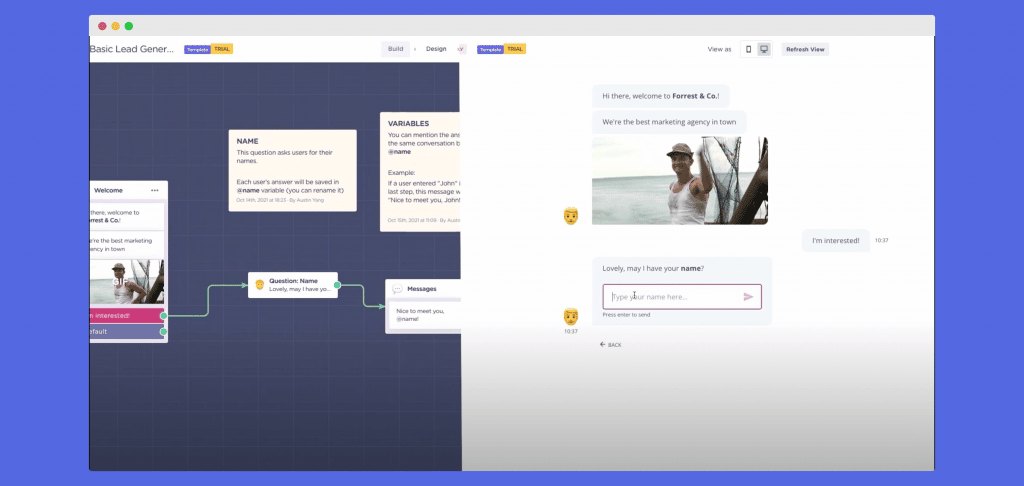
Task: Switch to desktop monitor preview
Action: click(x=763, y=49)
